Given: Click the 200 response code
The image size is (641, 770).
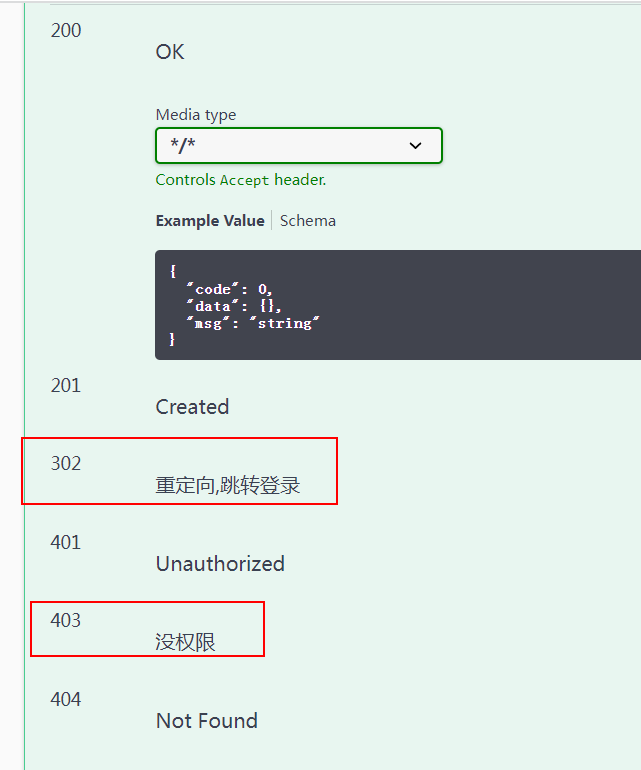Looking at the screenshot, I should pos(66,30).
